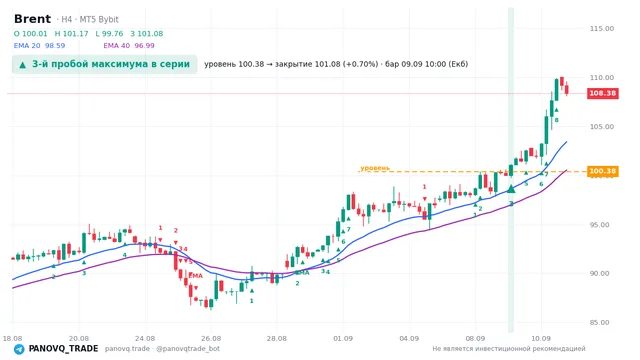Click the highlighted vertical signal bar
The height and width of the screenshot is (360, 640).
[511, 169]
